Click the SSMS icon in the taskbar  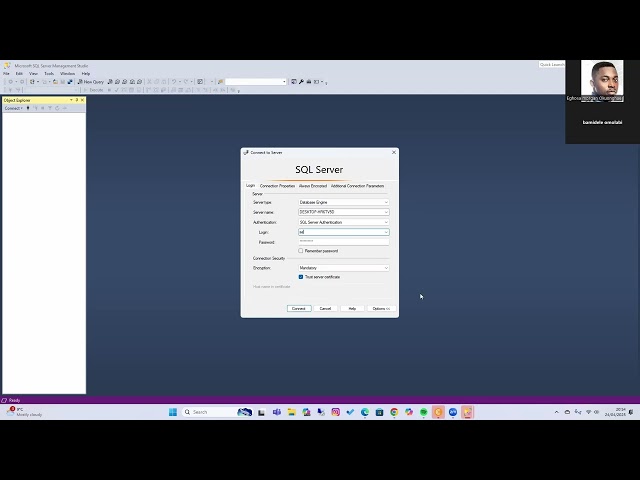pyautogui.click(x=468, y=412)
